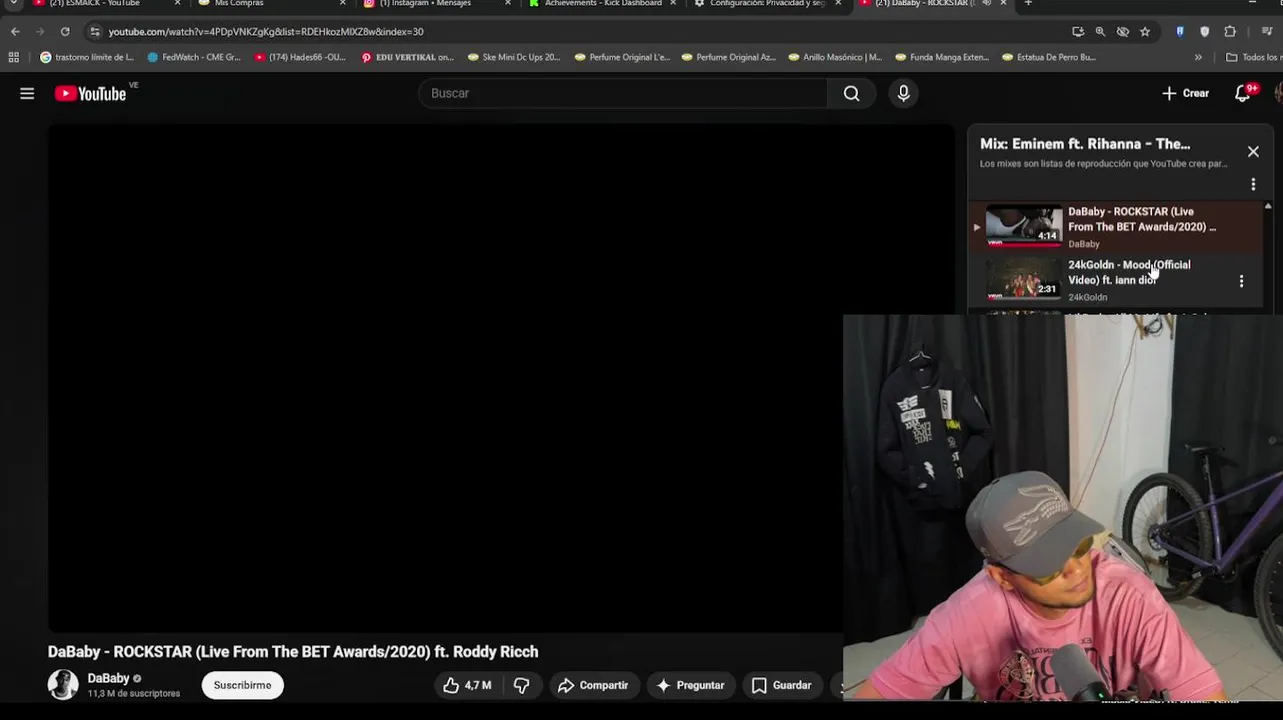Click the search magnifier button

click(851, 93)
